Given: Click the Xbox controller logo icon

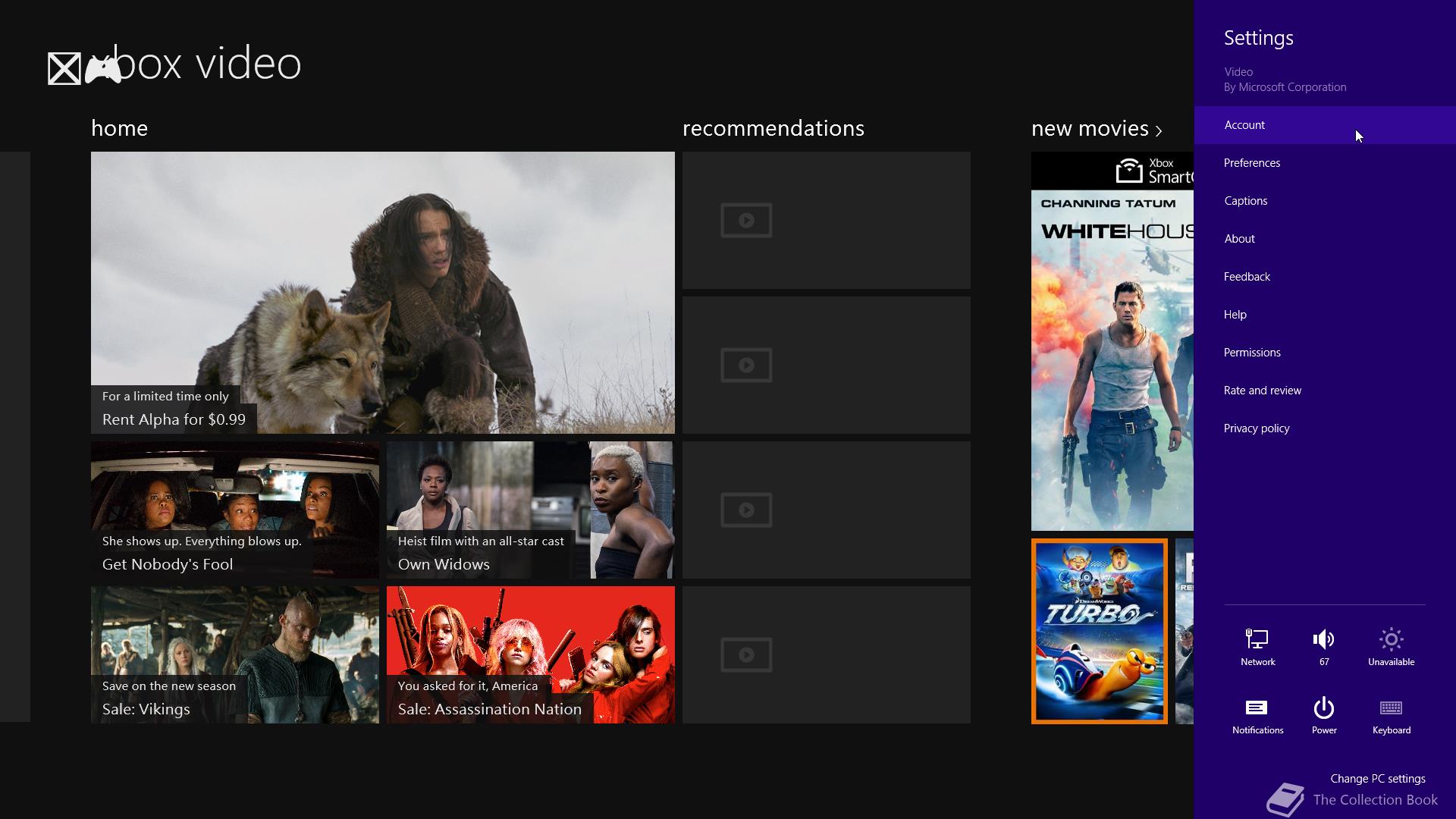Looking at the screenshot, I should [x=102, y=69].
